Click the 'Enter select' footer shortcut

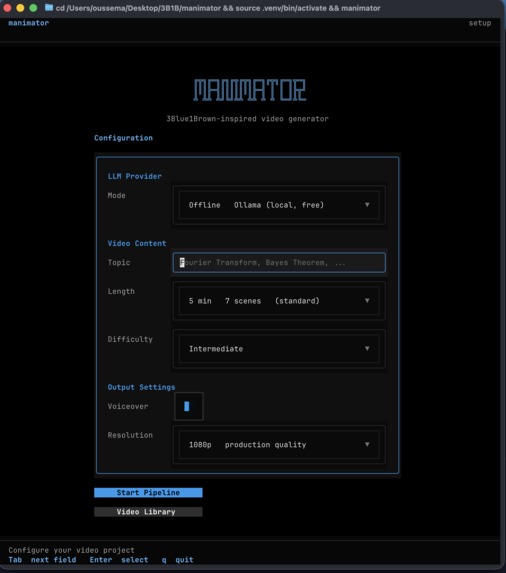[x=119, y=560]
